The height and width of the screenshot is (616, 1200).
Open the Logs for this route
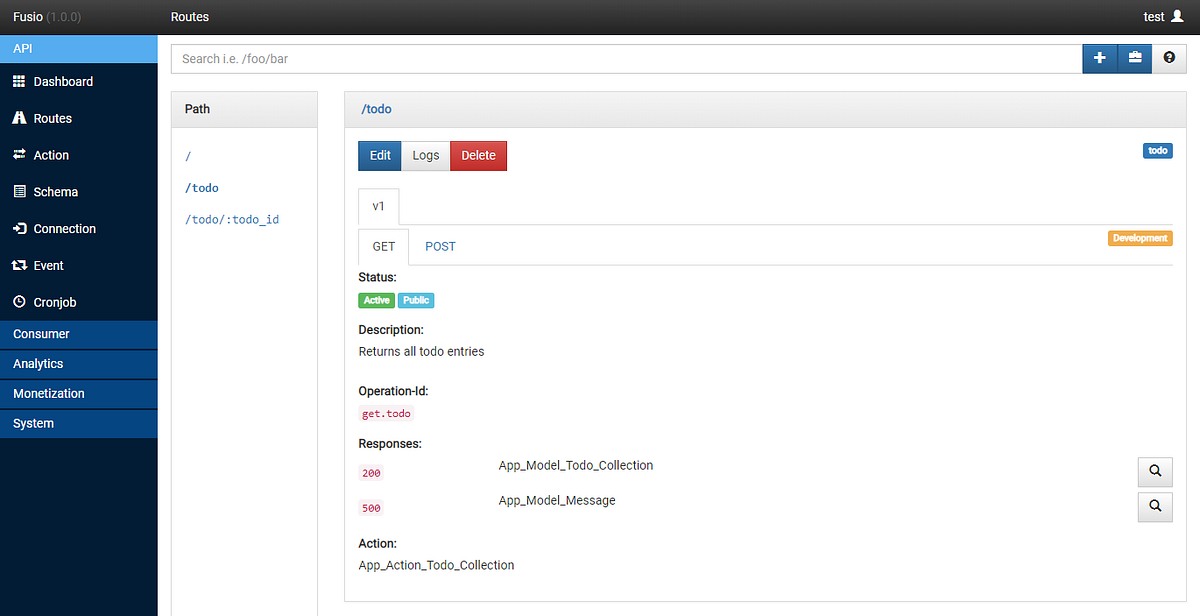426,155
